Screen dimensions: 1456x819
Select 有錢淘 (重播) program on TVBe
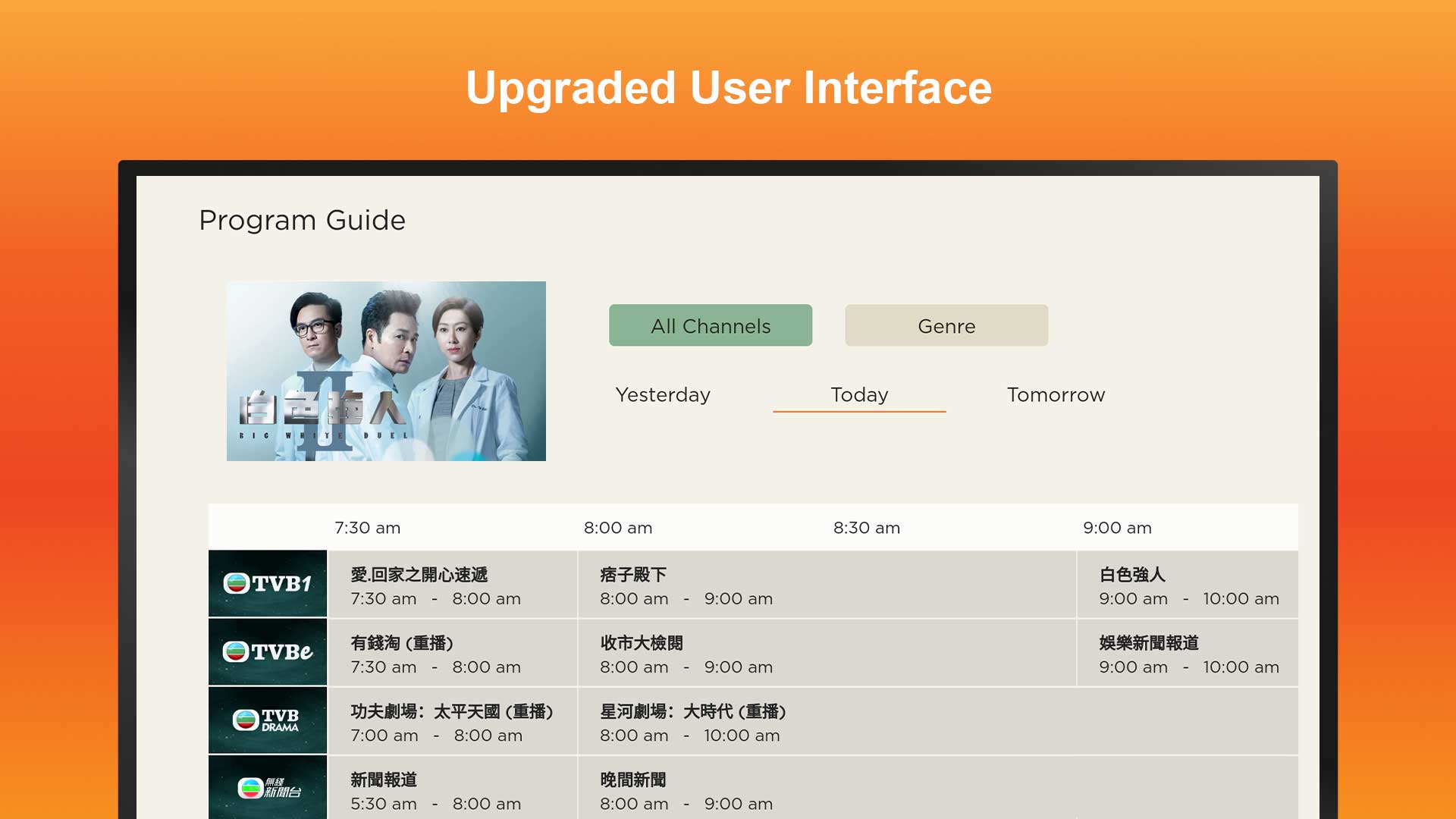click(452, 653)
